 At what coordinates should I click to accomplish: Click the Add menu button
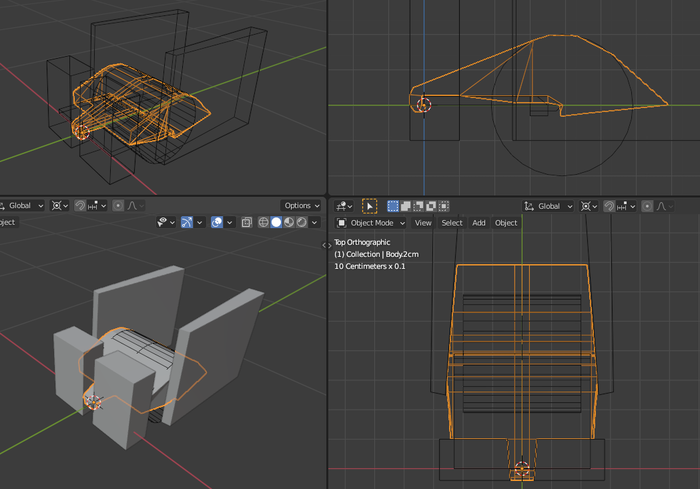pos(479,223)
